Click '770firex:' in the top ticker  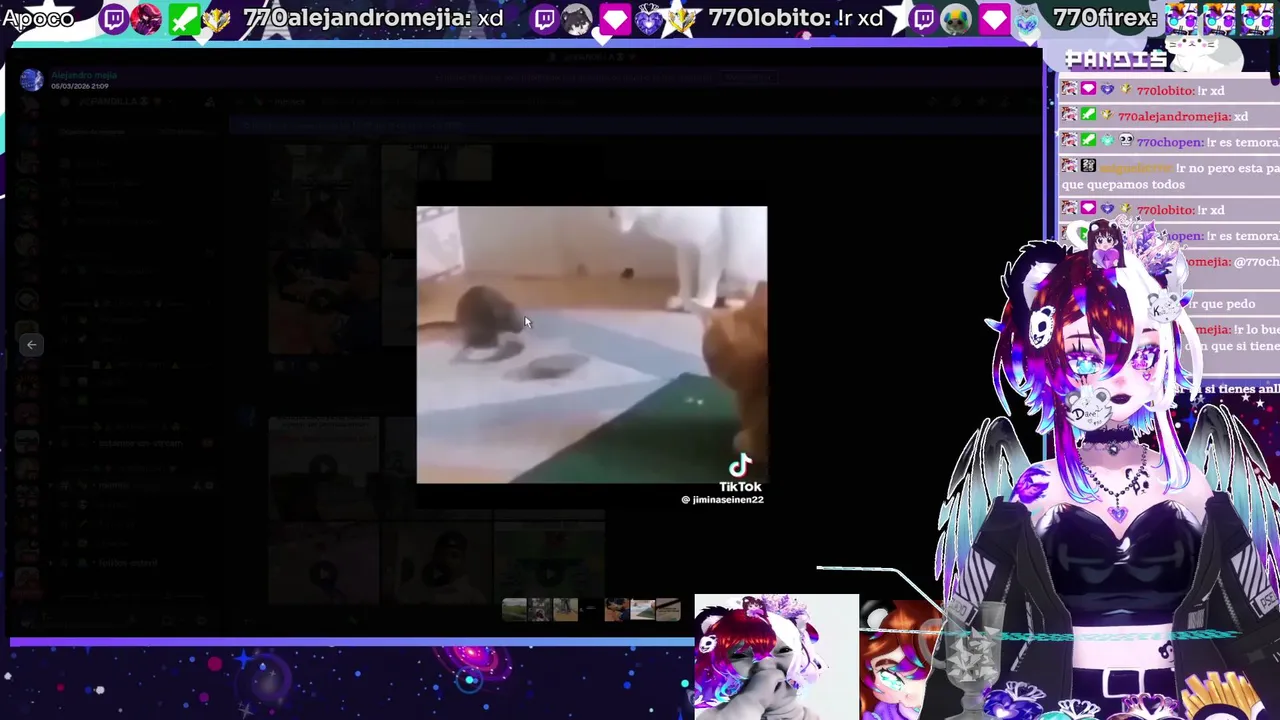(x=1105, y=18)
